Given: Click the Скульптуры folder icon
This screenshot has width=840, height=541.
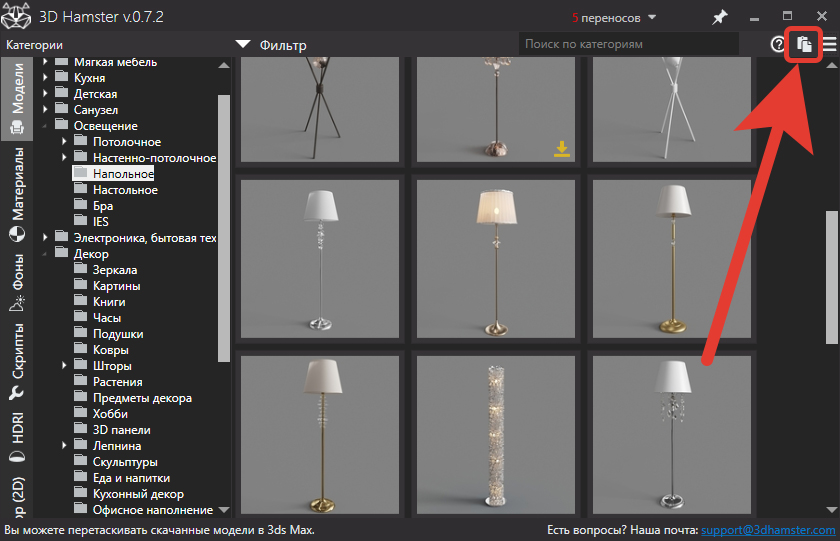Looking at the screenshot, I should pos(80,461).
